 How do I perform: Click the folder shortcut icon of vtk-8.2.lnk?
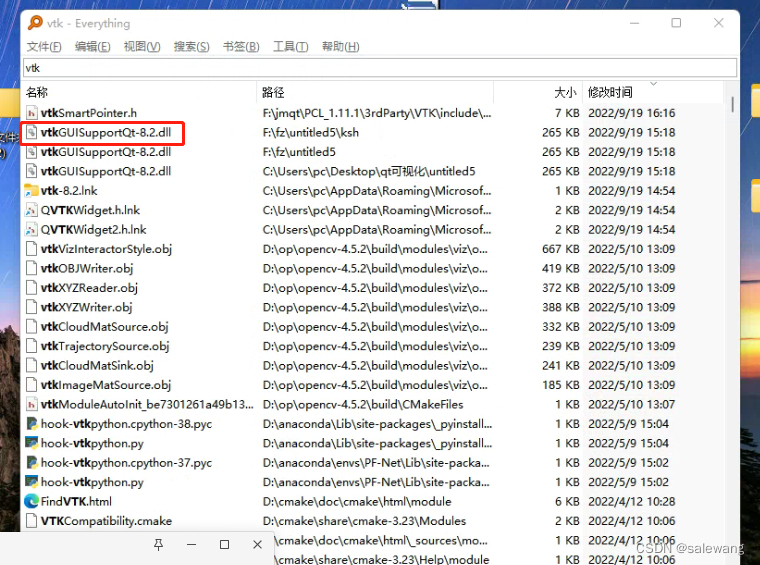click(x=32, y=190)
